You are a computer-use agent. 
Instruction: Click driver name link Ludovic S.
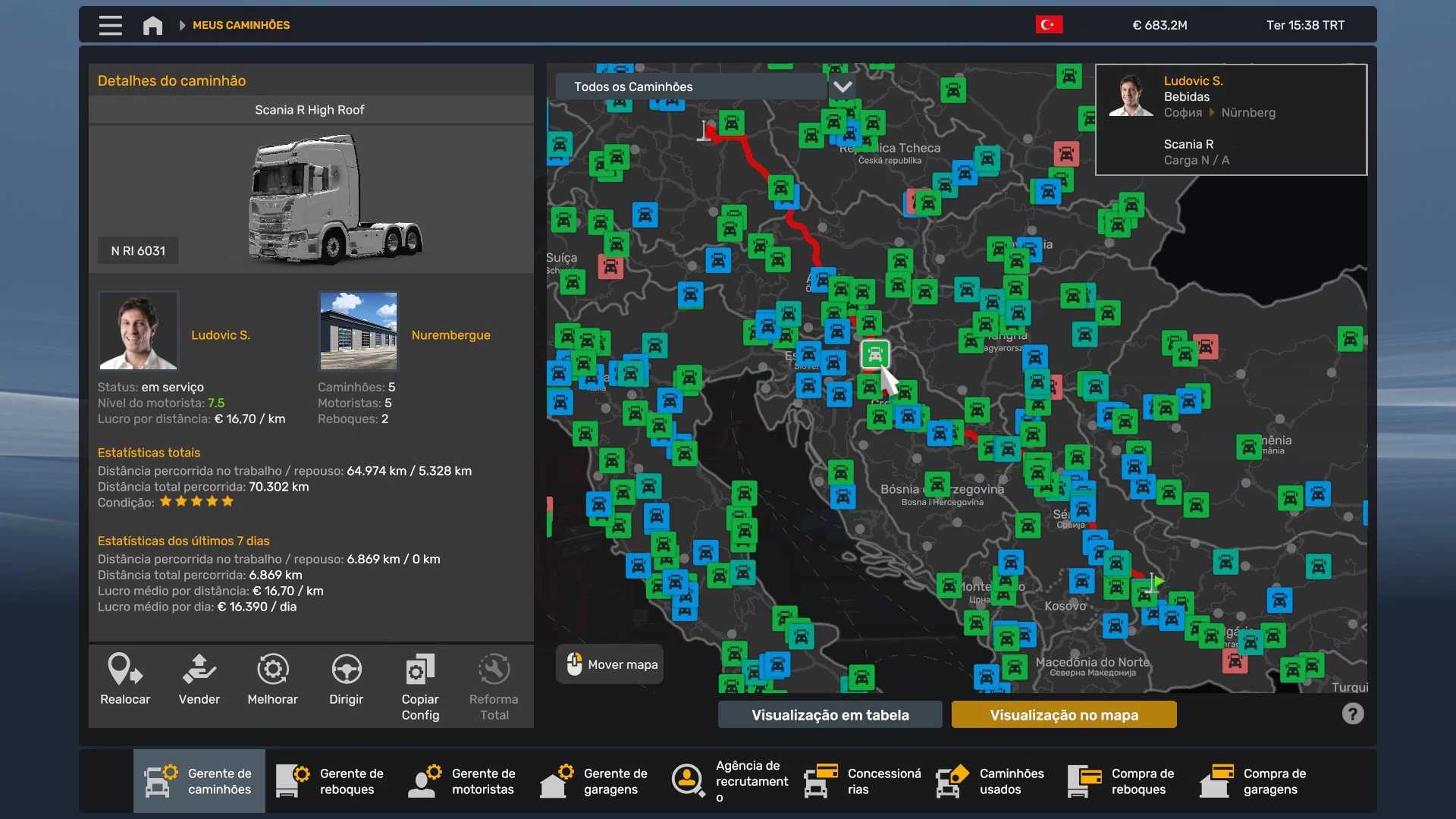[x=221, y=334]
